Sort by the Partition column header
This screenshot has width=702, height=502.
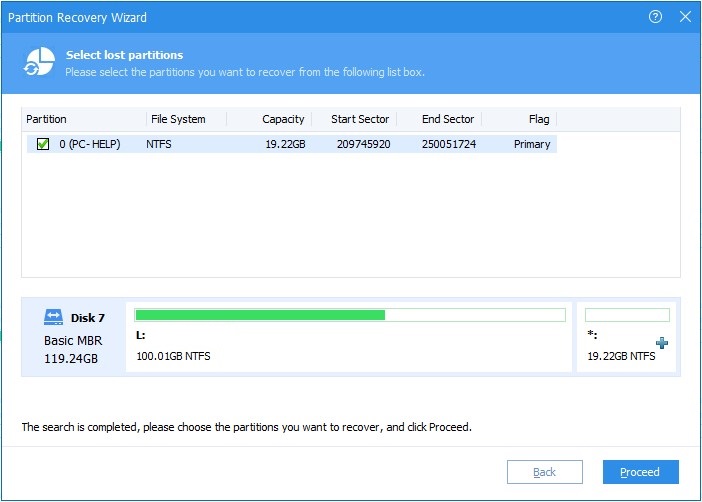click(x=47, y=119)
